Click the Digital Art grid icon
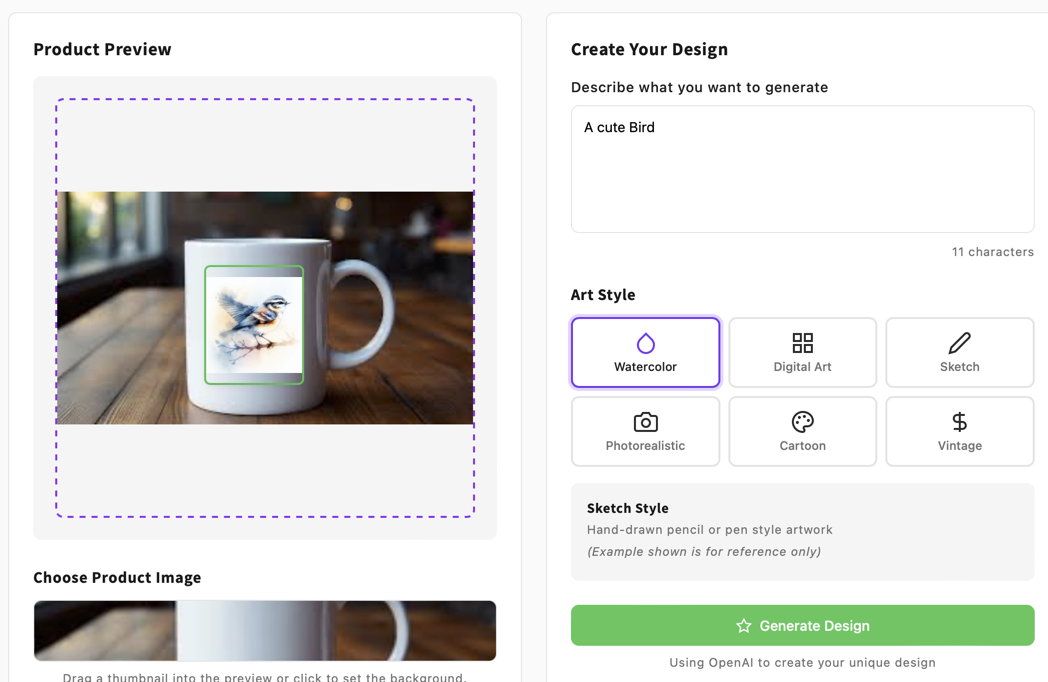This screenshot has width=1048, height=682. pos(802,340)
